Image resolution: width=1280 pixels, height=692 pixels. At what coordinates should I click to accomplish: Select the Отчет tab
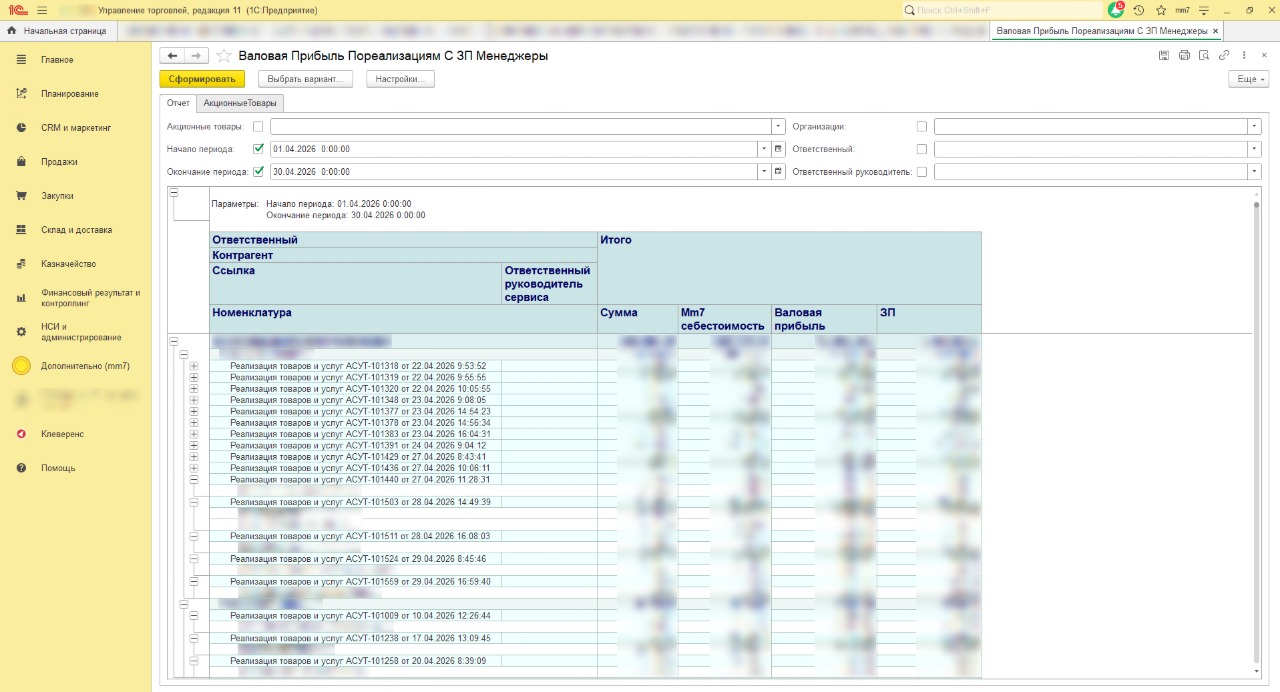coord(178,103)
